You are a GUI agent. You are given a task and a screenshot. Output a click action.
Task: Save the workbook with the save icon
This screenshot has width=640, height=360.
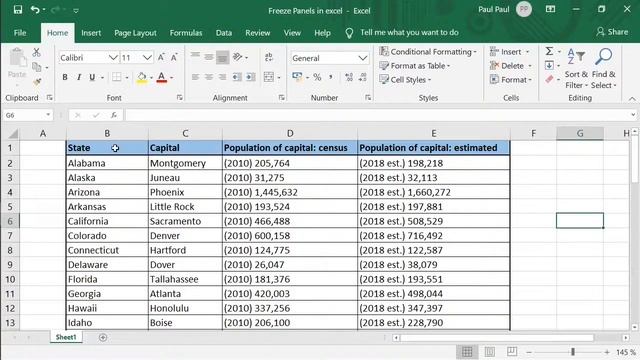(18, 10)
